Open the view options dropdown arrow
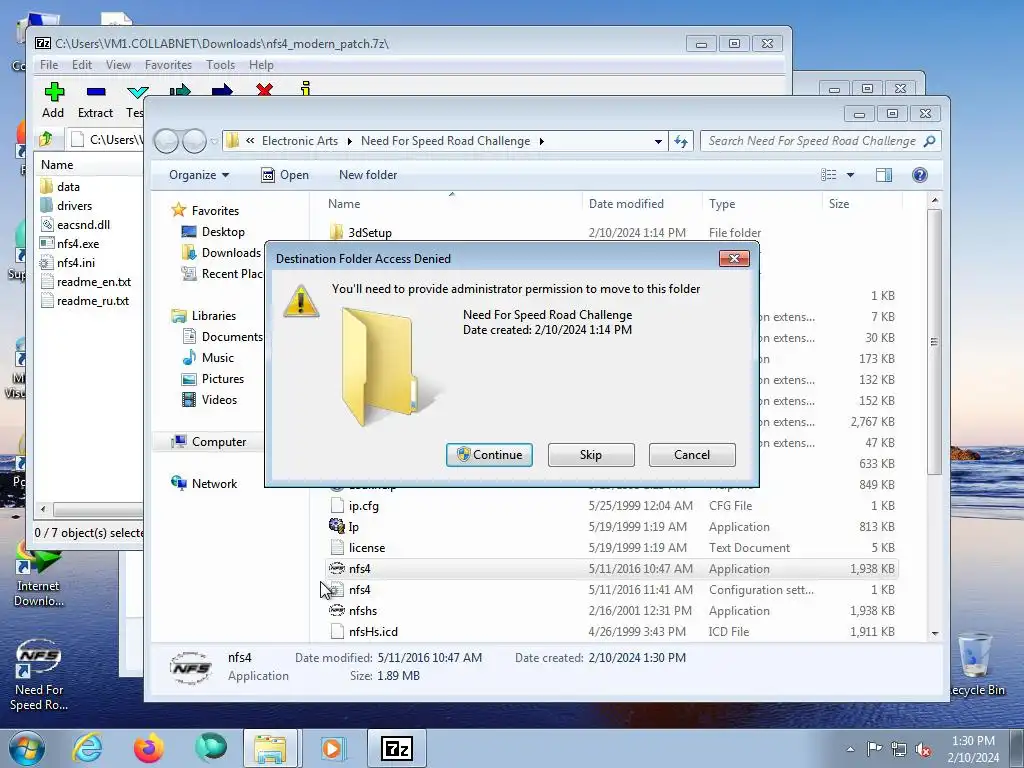This screenshot has width=1024, height=768. [850, 174]
